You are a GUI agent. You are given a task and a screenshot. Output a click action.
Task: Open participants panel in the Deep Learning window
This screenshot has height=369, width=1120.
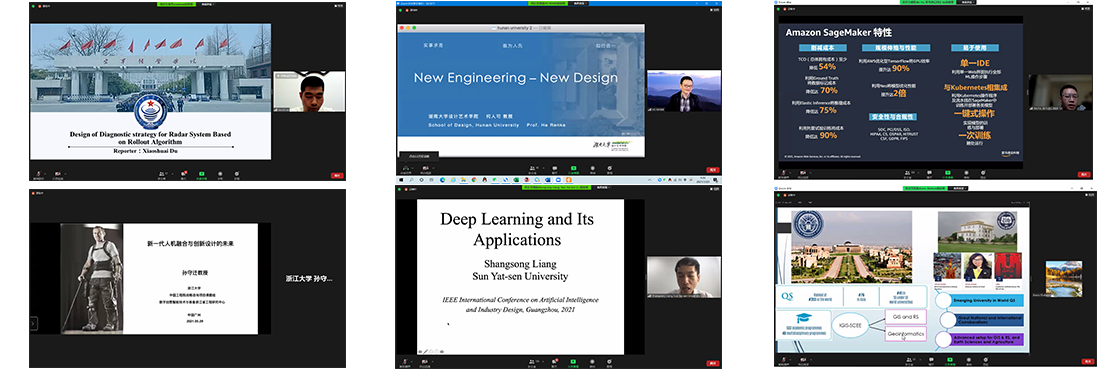tap(532, 362)
